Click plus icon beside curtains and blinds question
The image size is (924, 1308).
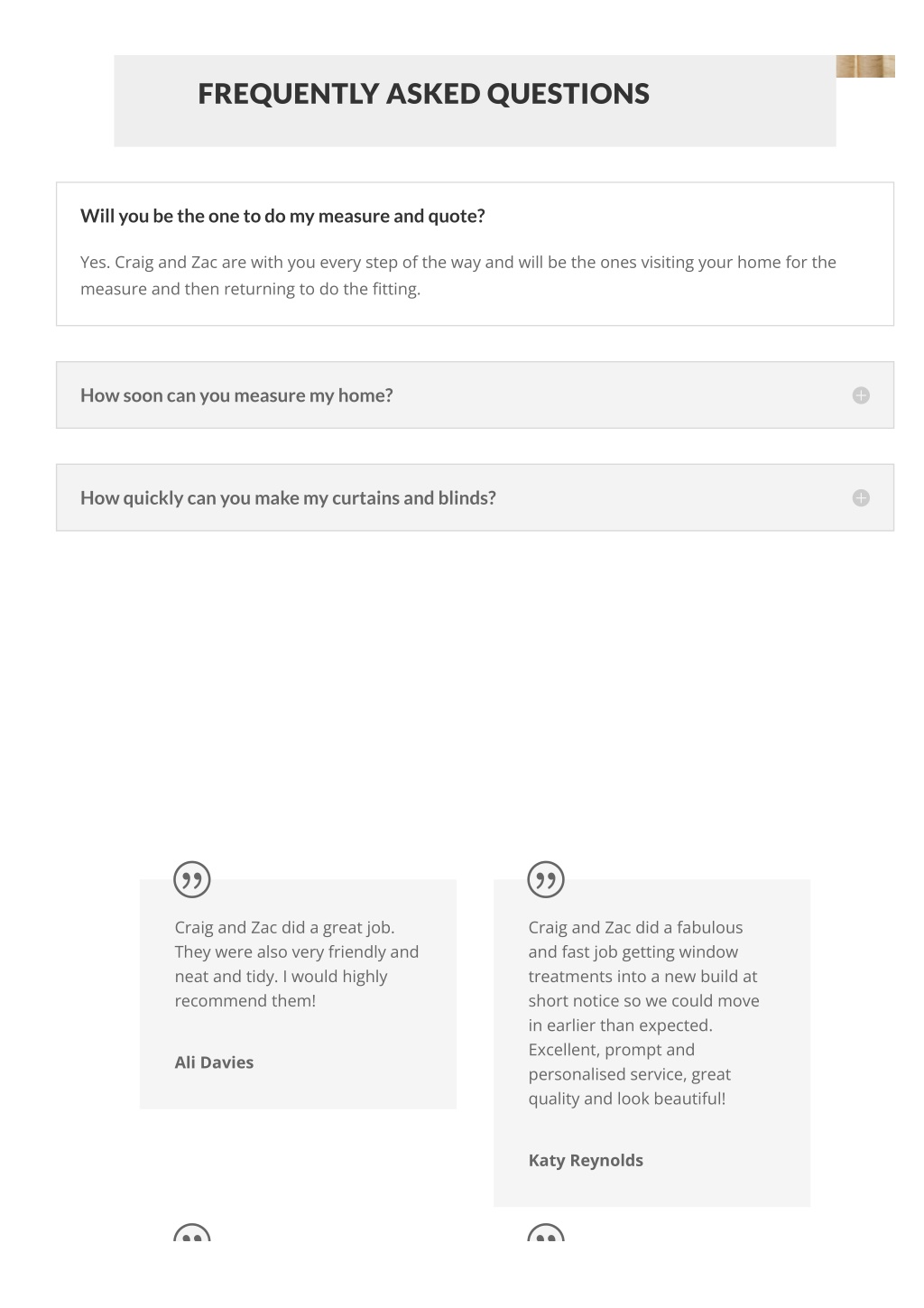pos(861,498)
